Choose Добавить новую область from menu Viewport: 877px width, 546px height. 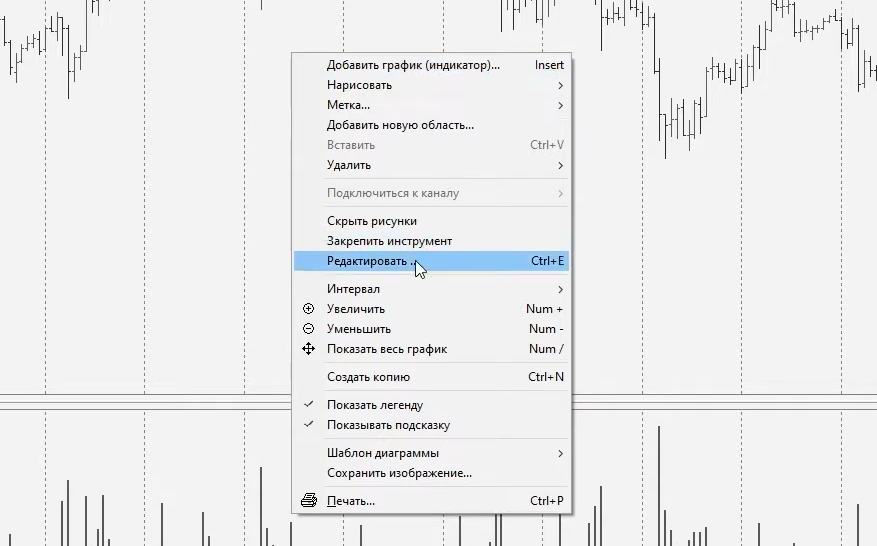pos(400,125)
